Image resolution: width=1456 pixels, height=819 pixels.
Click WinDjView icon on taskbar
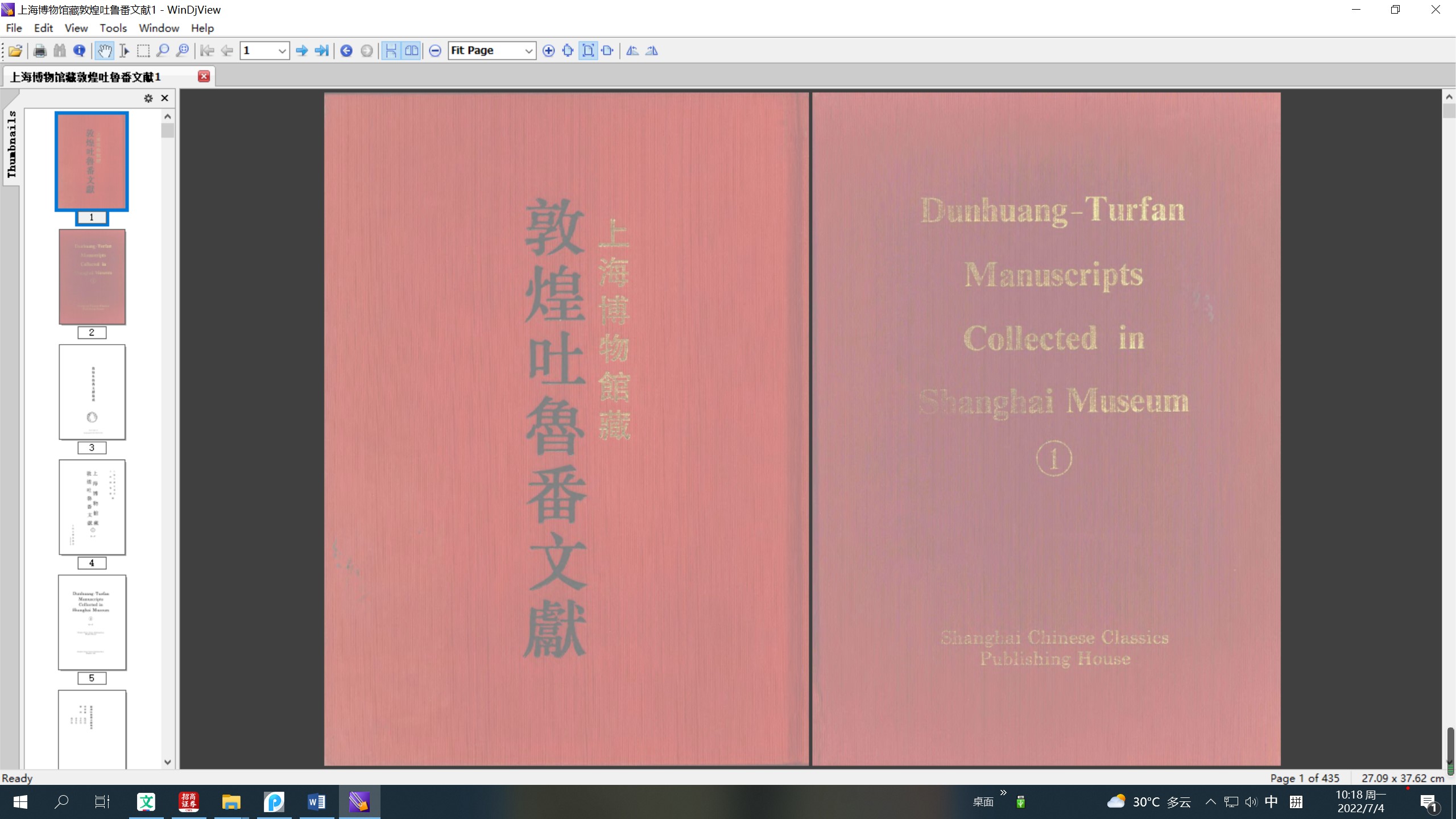tap(359, 802)
